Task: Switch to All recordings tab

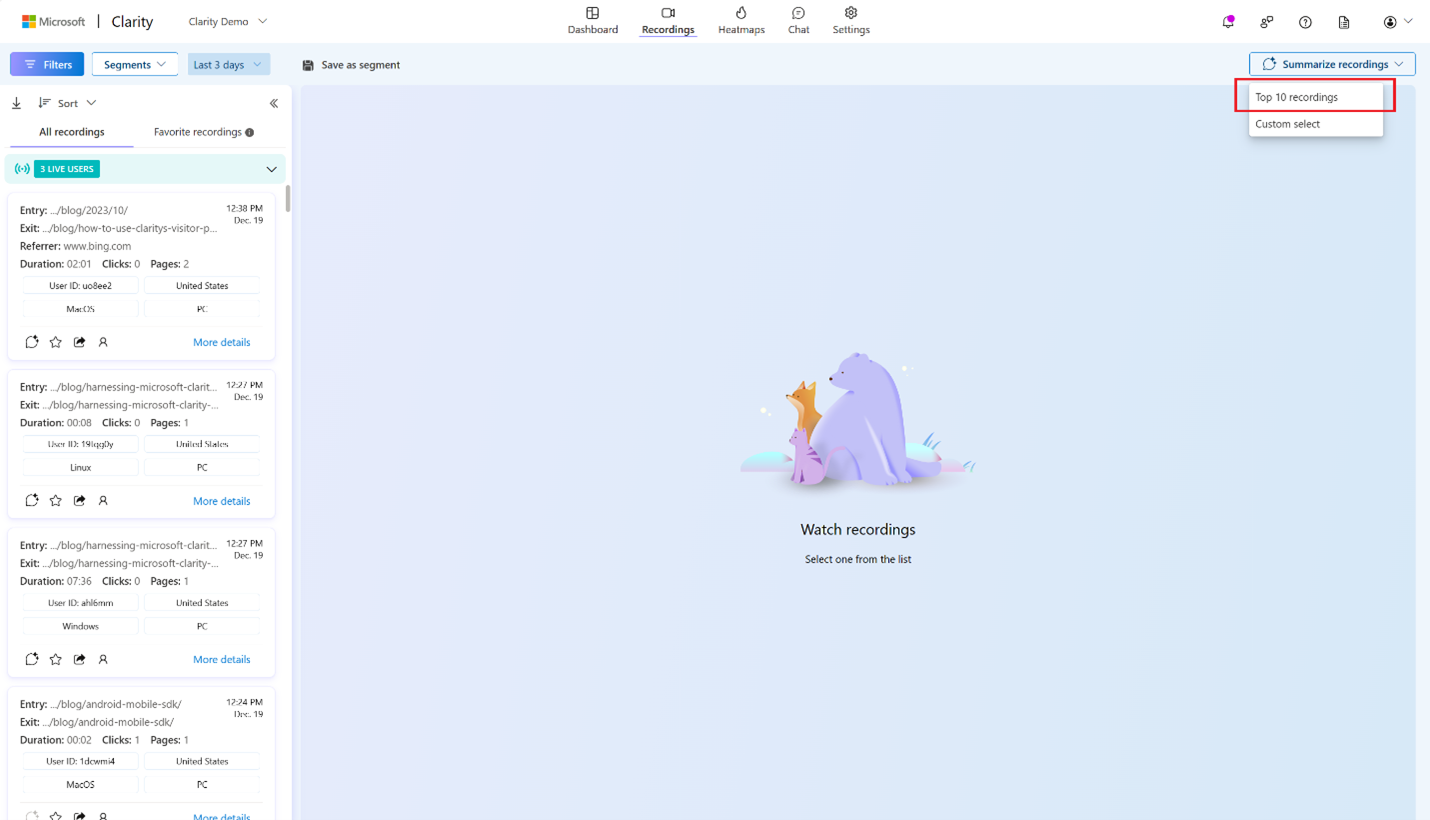Action: (x=72, y=132)
